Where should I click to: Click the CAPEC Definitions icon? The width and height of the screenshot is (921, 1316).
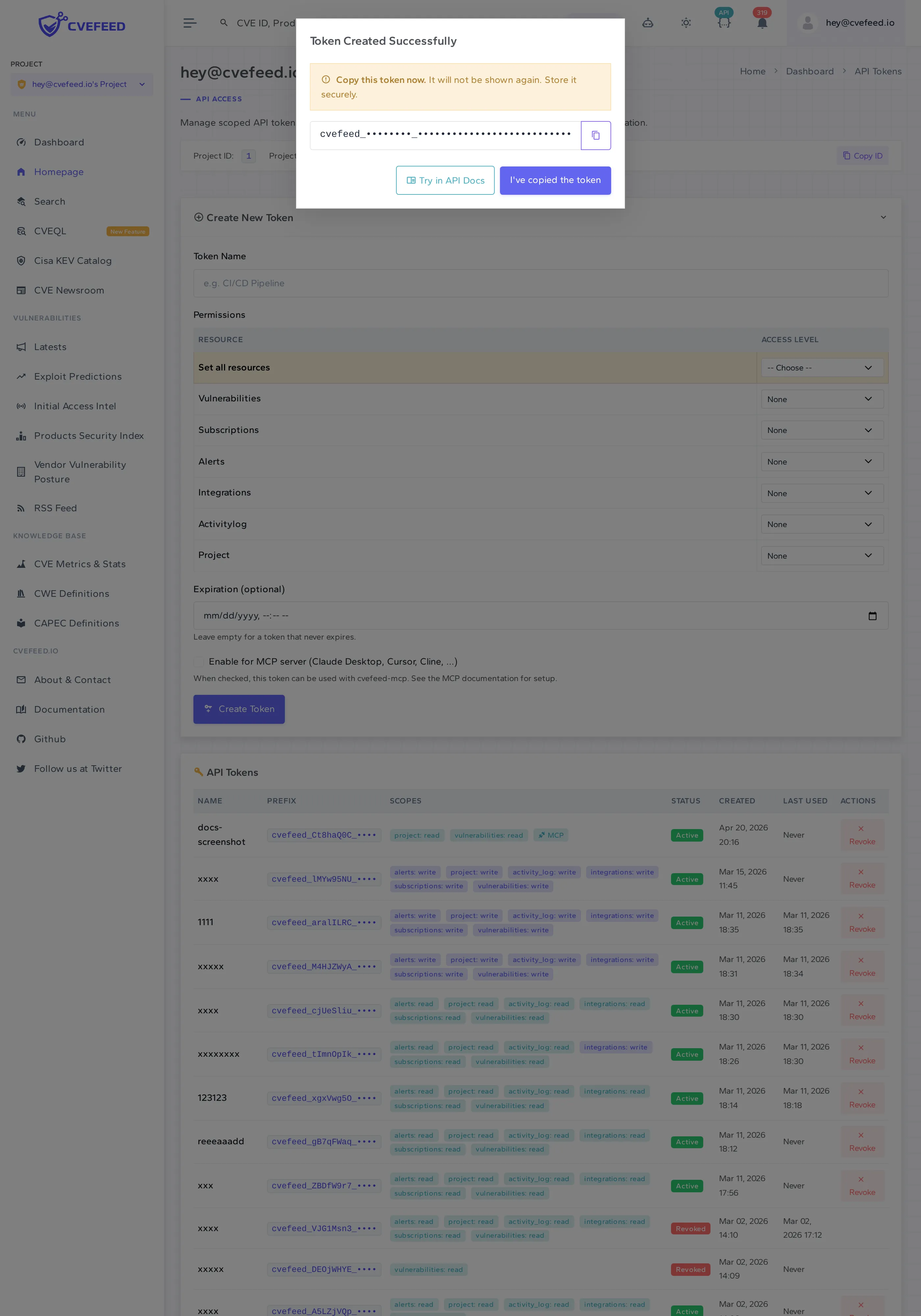coord(21,623)
